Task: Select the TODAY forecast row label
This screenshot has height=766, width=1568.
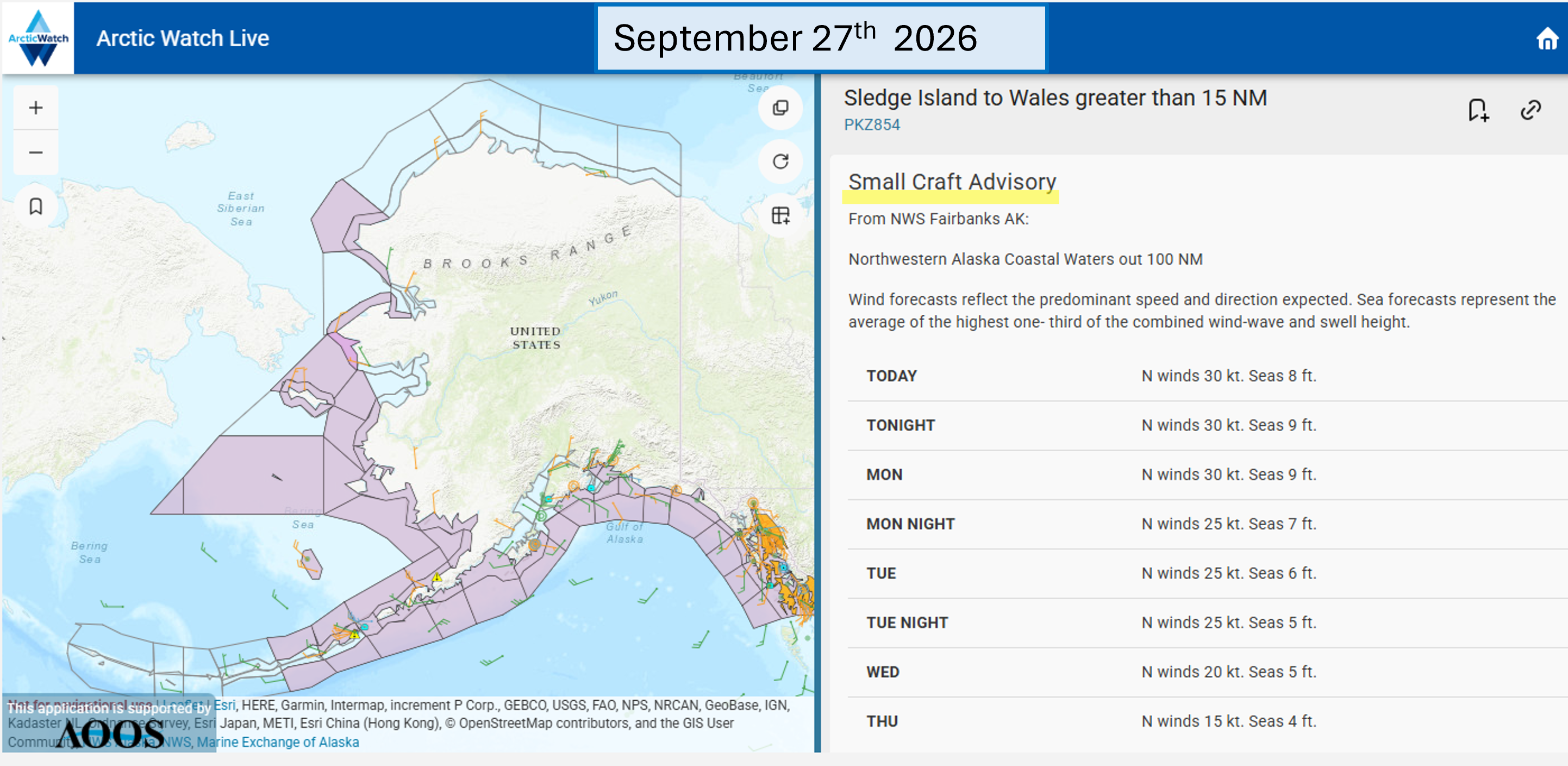Action: pos(891,376)
